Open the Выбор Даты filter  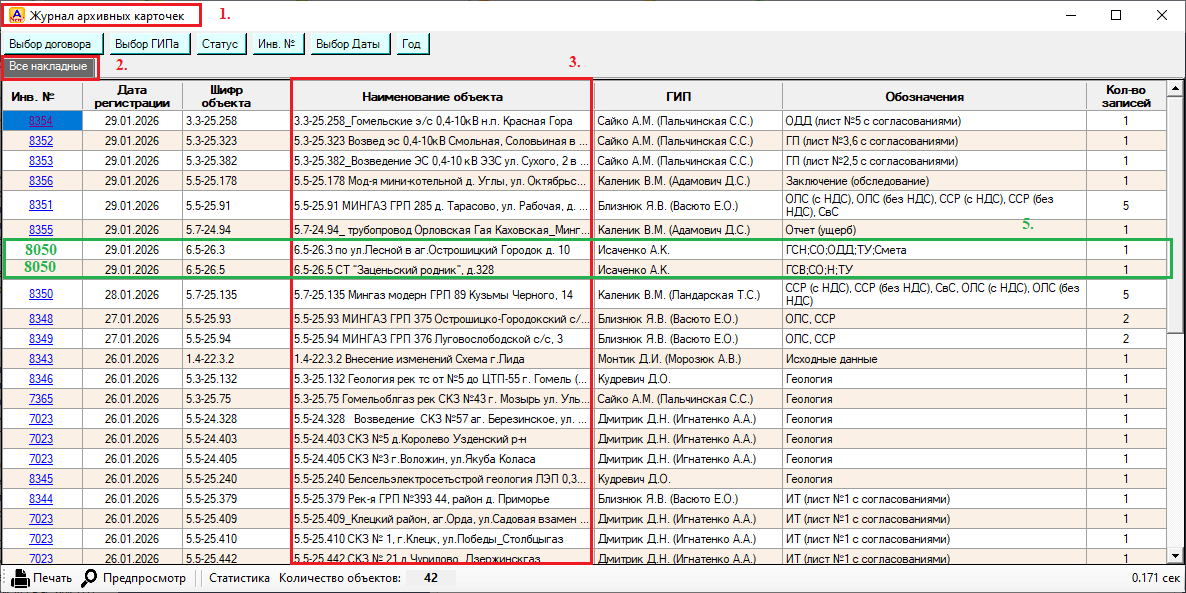coord(347,44)
